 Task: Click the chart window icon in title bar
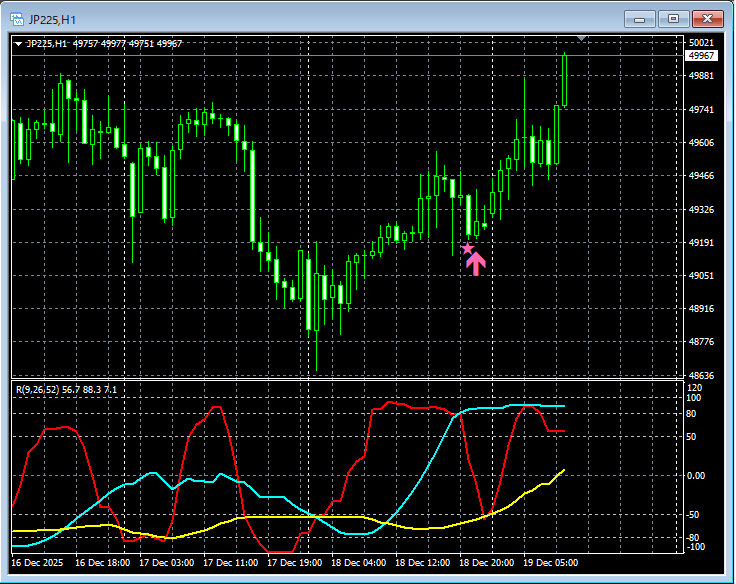(16, 17)
